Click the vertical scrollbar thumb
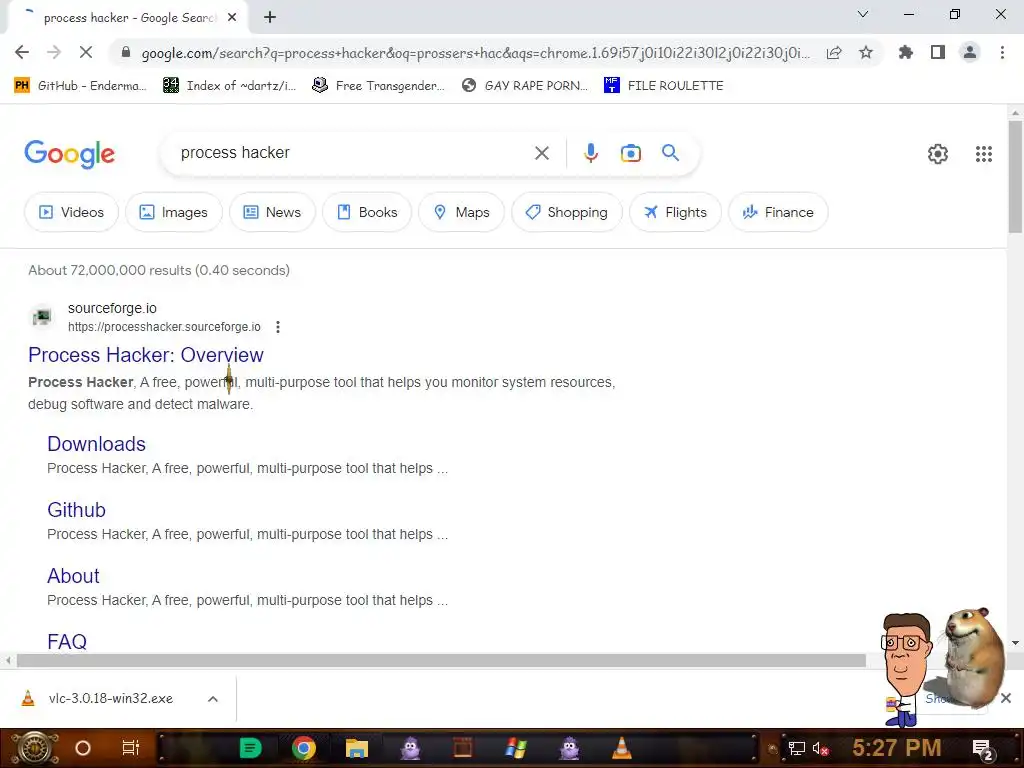1024x768 pixels. [x=1015, y=176]
